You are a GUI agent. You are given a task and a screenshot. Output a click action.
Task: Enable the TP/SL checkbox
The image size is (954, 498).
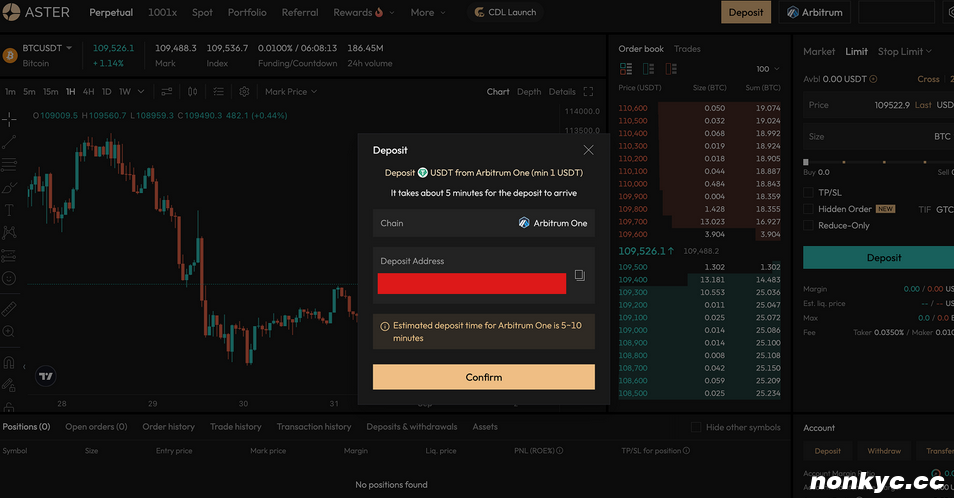point(809,192)
